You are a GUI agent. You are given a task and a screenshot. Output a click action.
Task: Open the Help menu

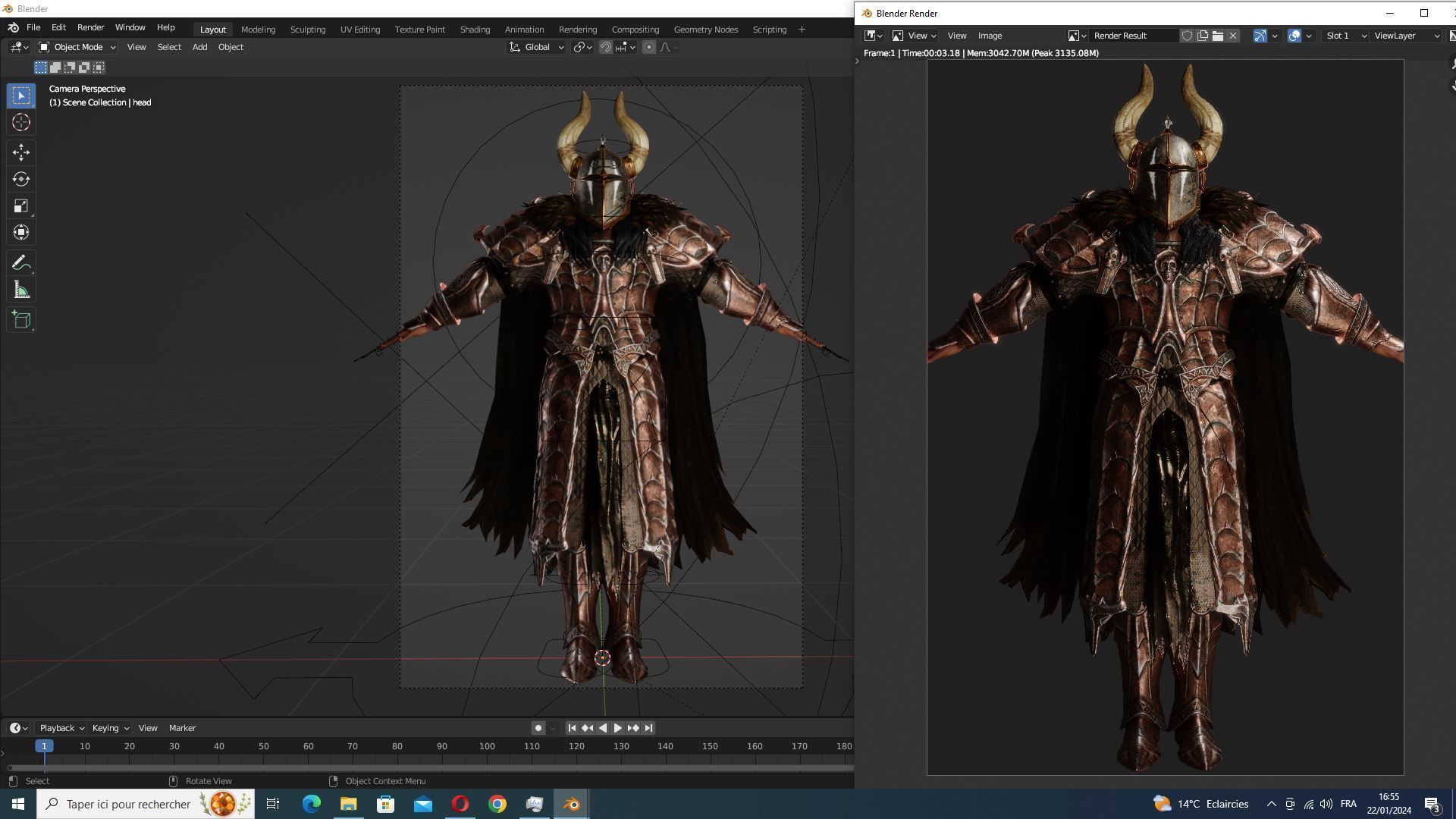point(165,27)
